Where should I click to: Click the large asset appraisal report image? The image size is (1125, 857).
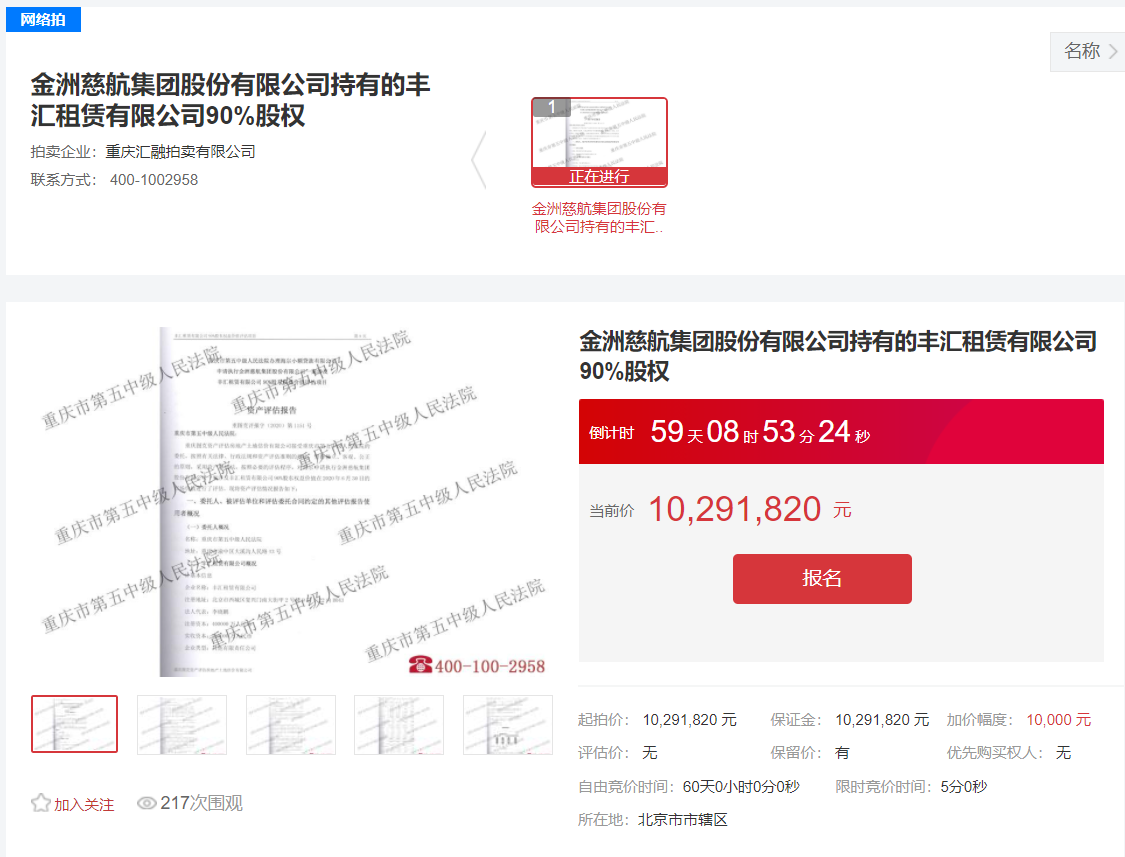[294, 501]
